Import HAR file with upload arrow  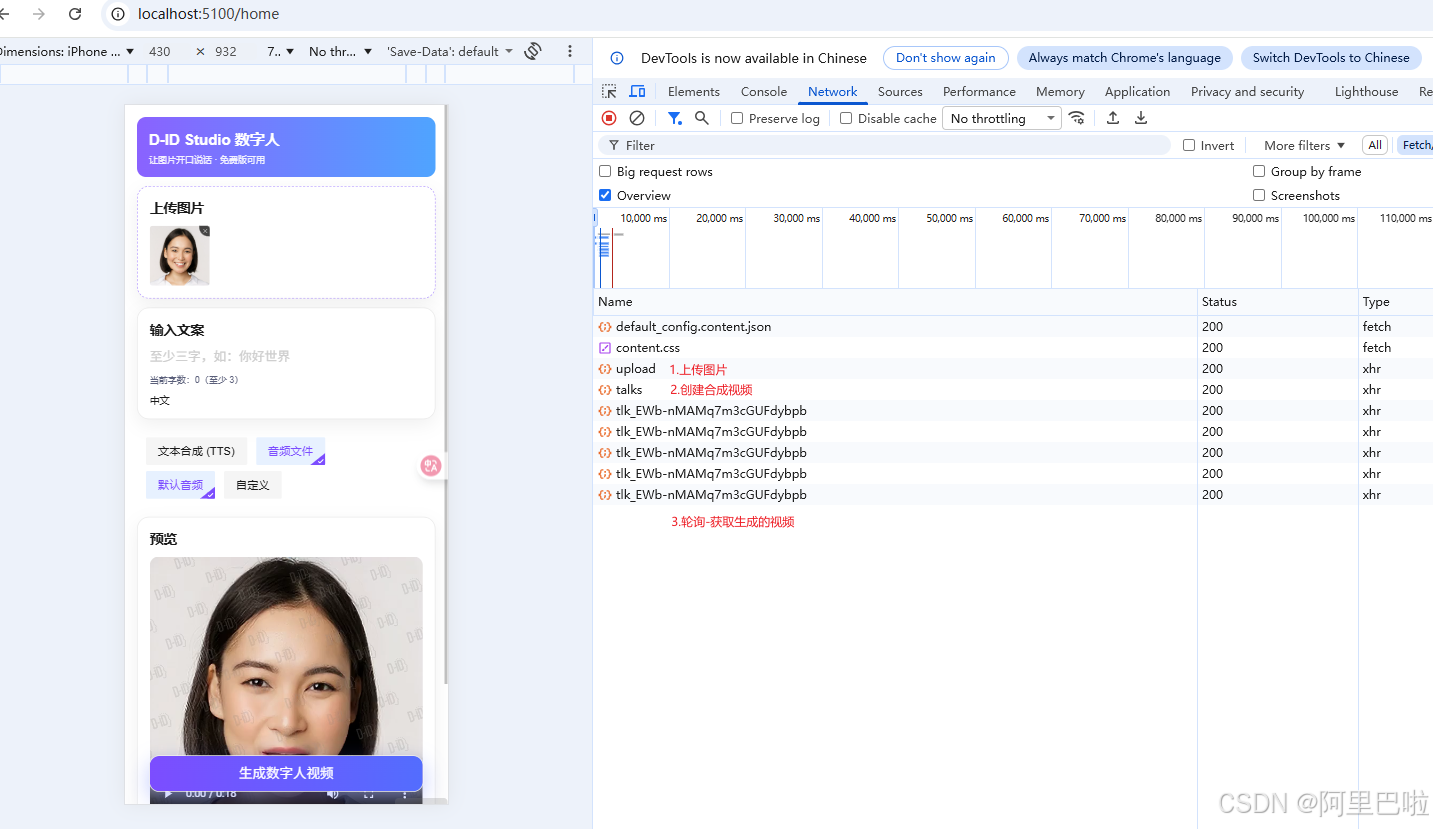click(x=1113, y=118)
